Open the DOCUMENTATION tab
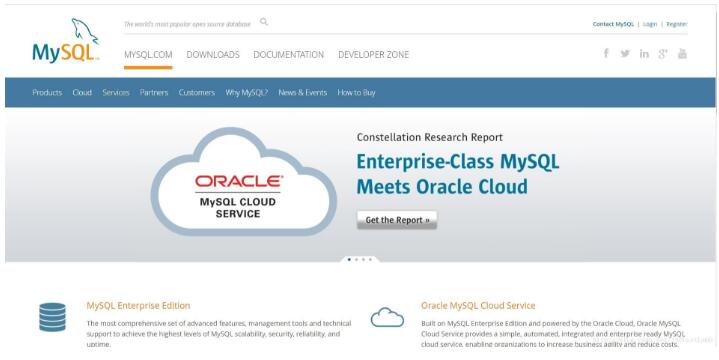719x360 pixels. click(x=288, y=55)
